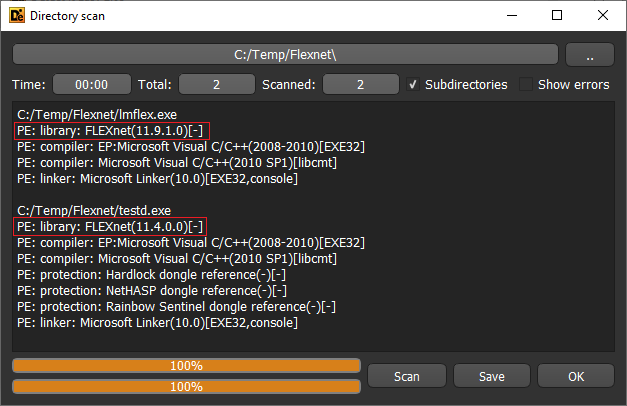Click the upper 100% progress bar
Viewport: 627px width, 406px height.
click(186, 366)
